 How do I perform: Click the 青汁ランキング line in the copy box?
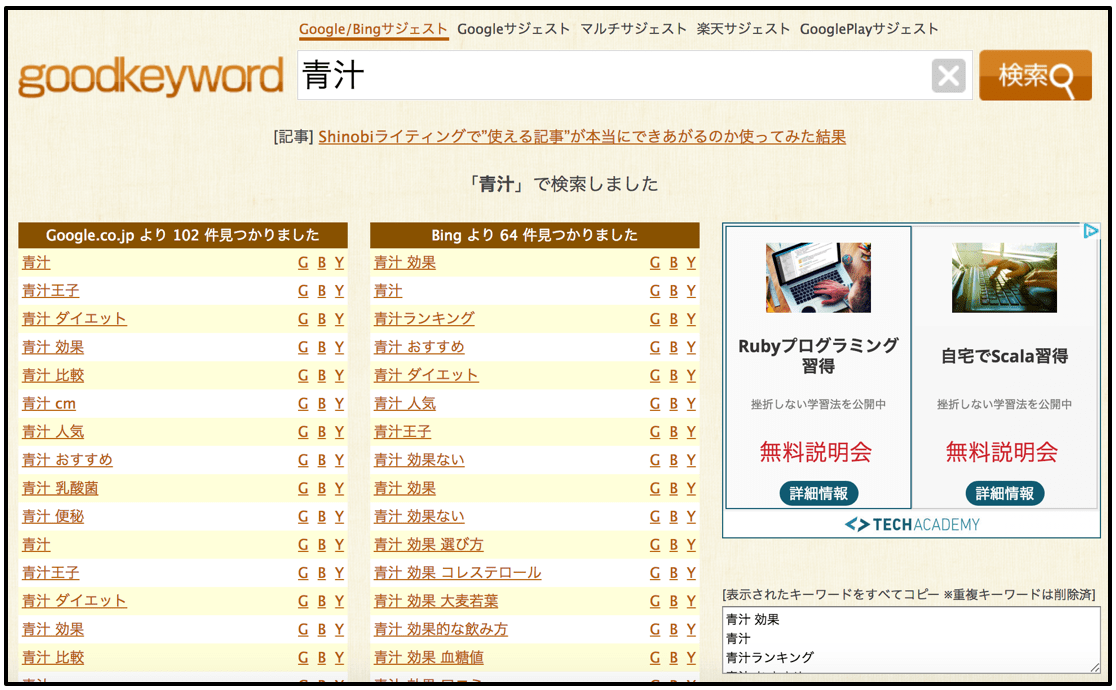(769, 657)
